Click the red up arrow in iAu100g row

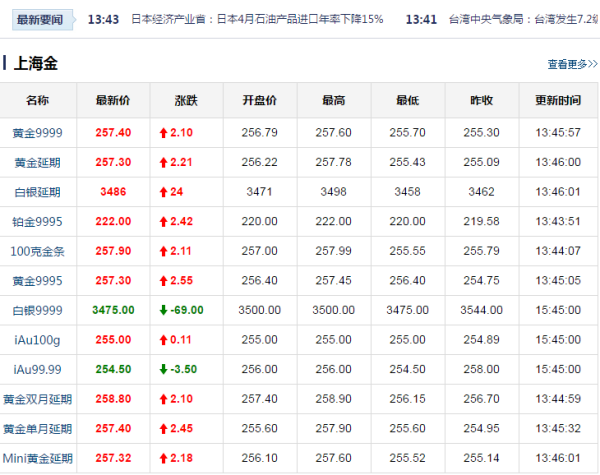point(163,340)
